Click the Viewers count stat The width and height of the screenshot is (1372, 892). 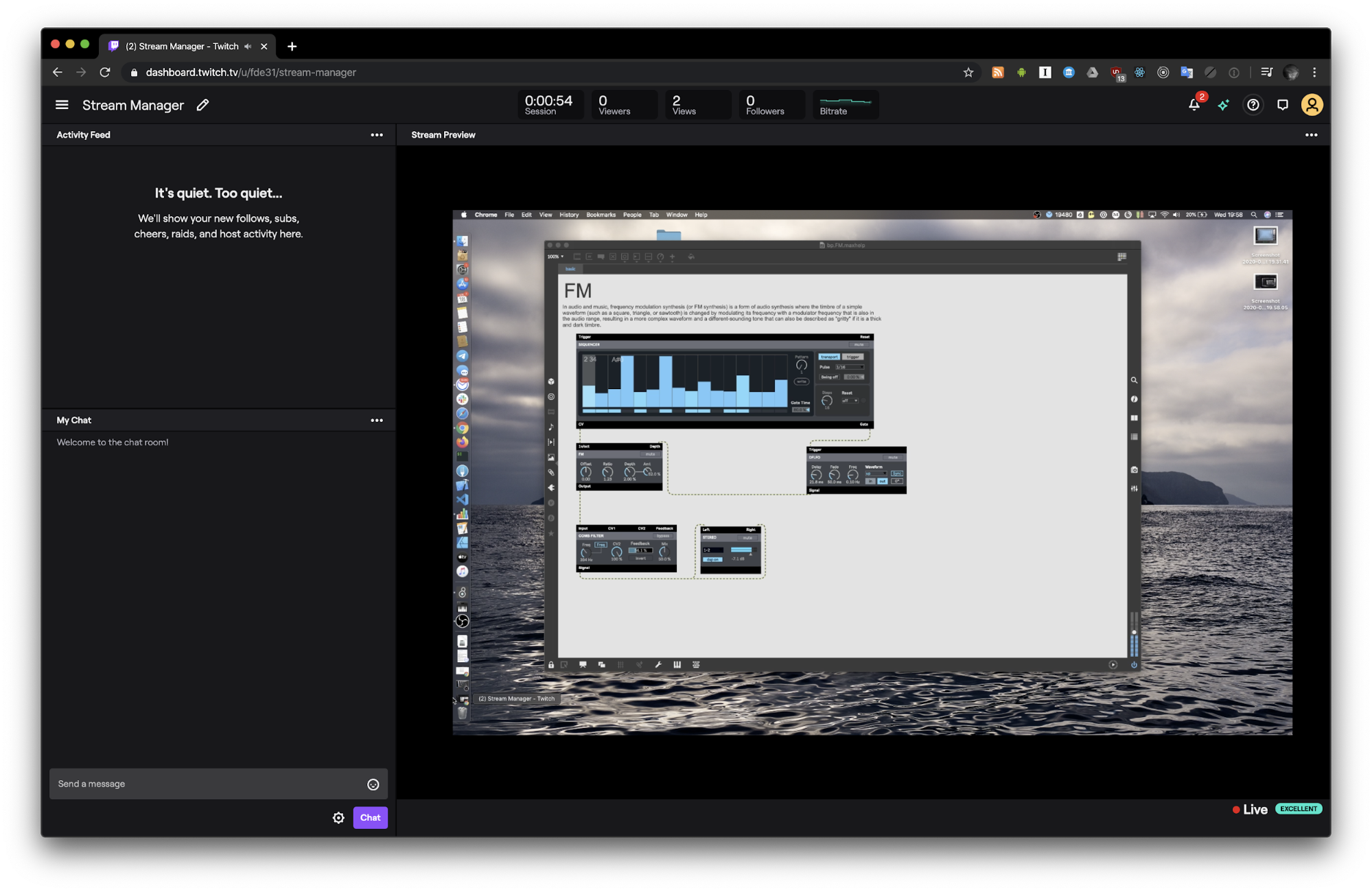point(624,105)
